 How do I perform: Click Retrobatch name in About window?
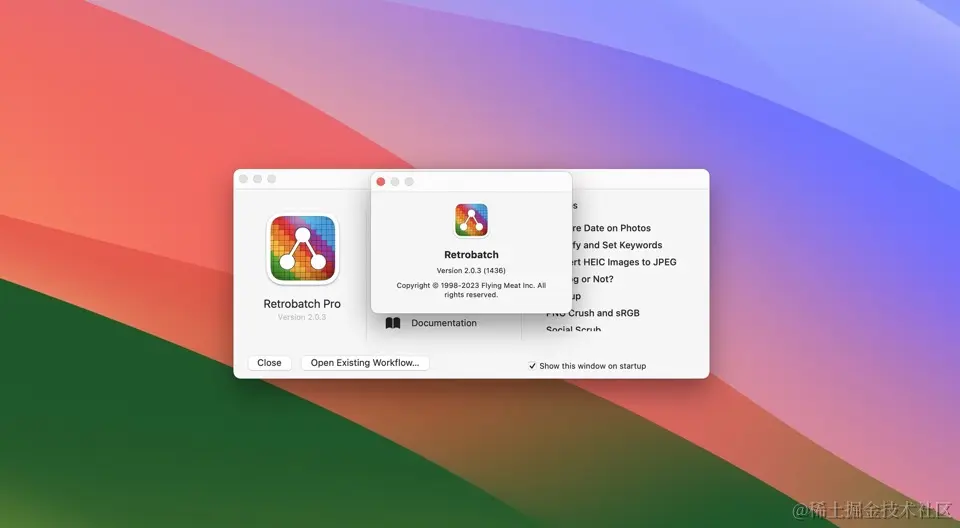point(471,255)
